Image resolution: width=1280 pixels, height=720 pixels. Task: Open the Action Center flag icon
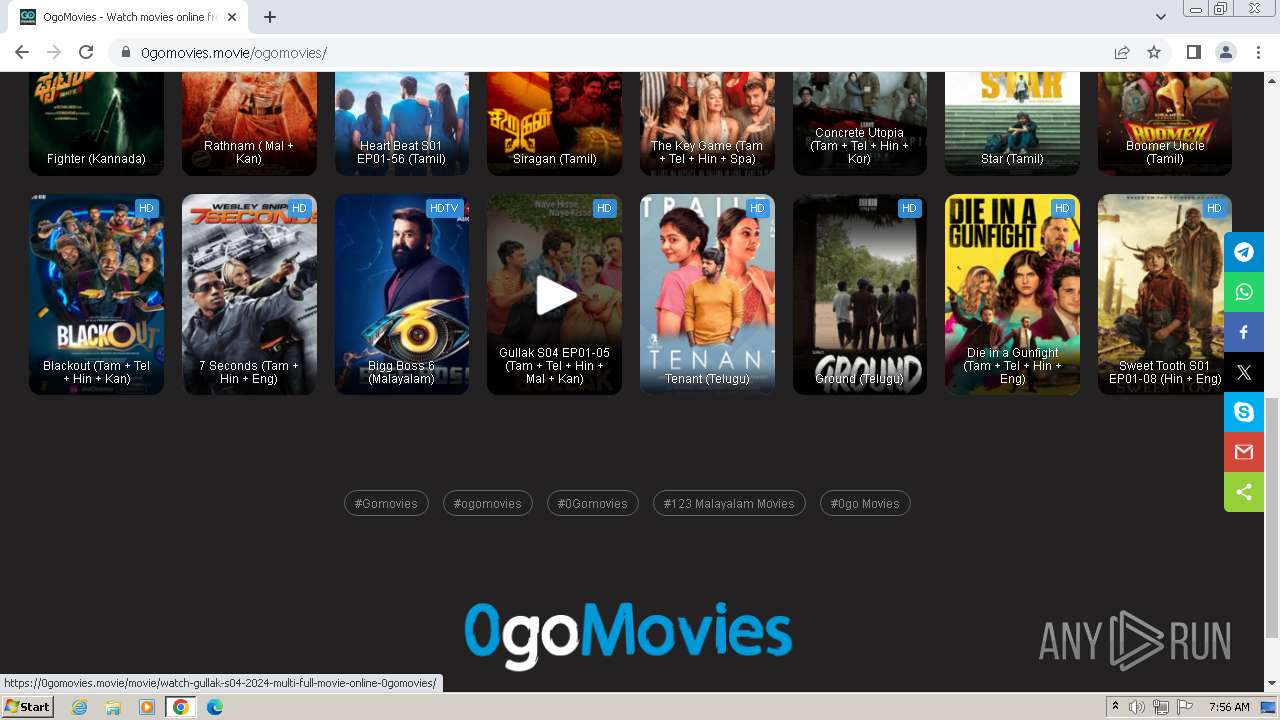pyautogui.click(x=1183, y=707)
